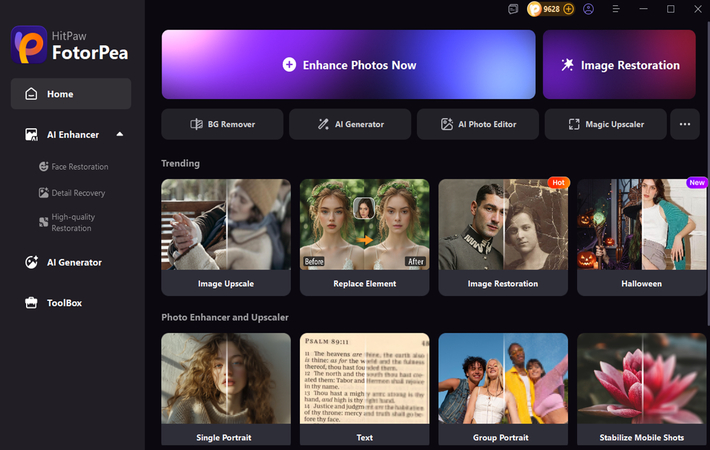Image resolution: width=710 pixels, height=450 pixels.
Task: Open the AI Generator quick button
Action: tap(350, 124)
